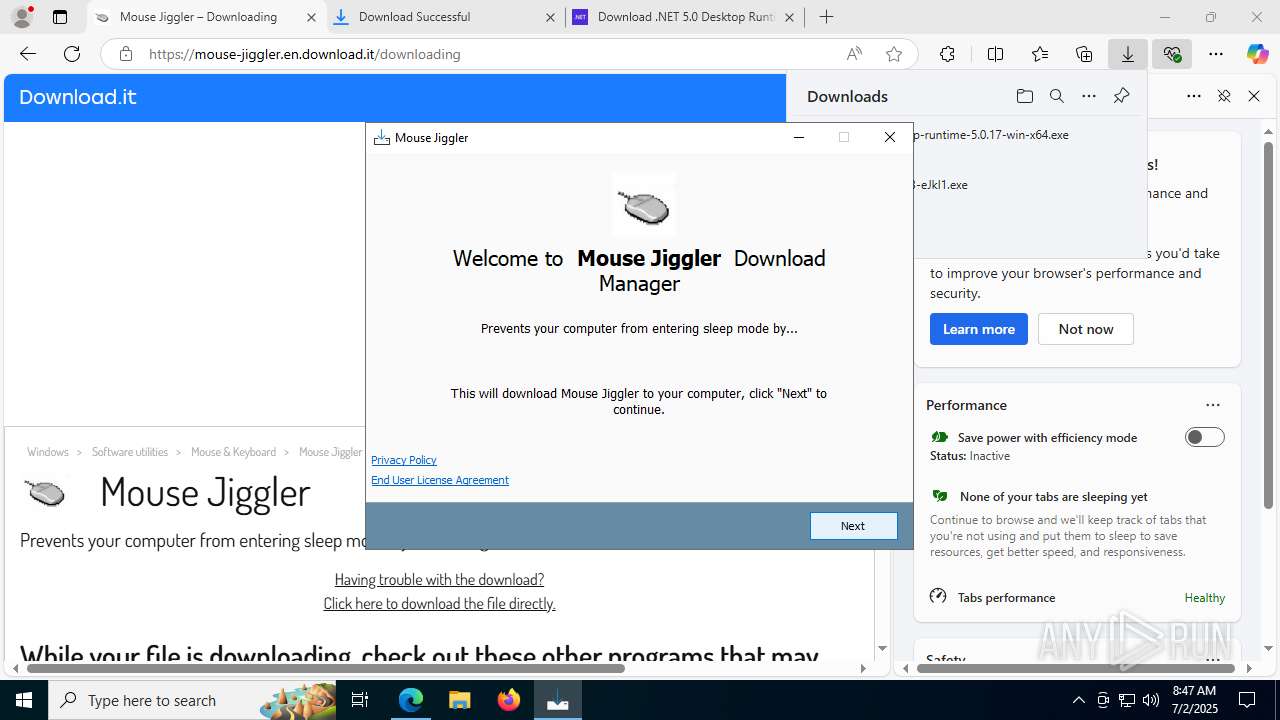Click the Not now button
Screen dimensions: 1280x720
coord(1085,329)
